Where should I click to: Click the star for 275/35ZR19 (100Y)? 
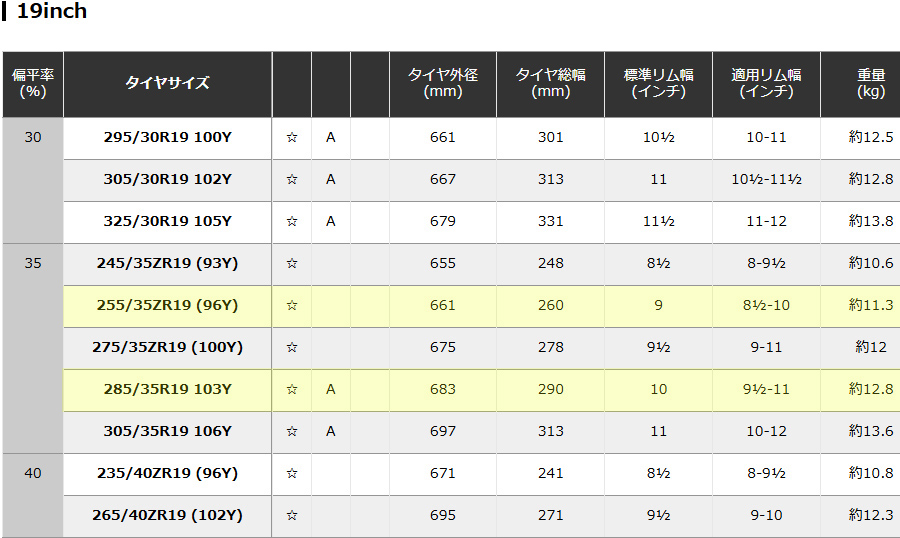pos(292,347)
